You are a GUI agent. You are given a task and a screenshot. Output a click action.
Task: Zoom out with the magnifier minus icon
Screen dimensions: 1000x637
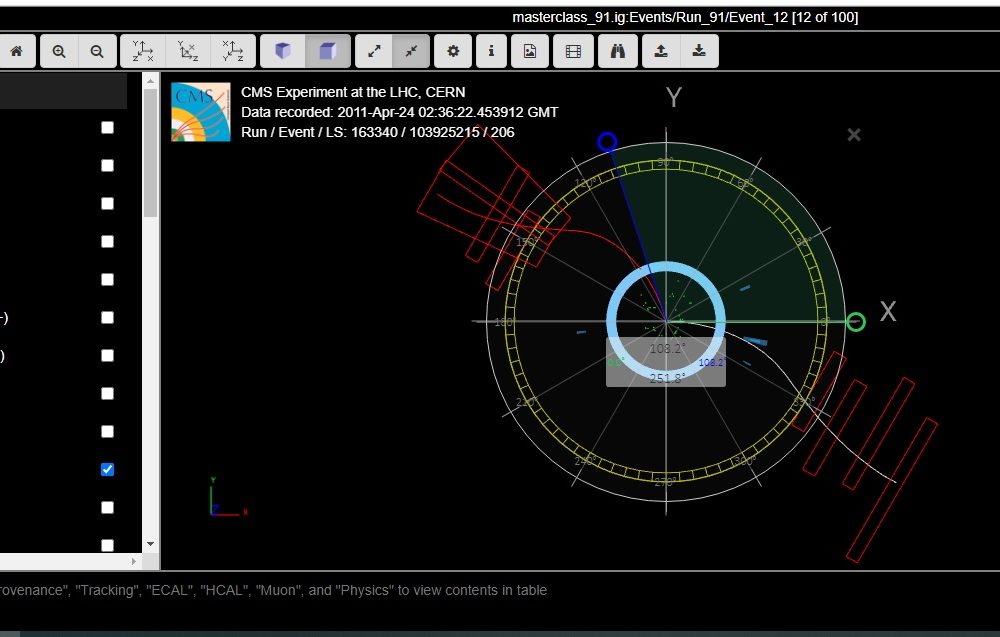tap(97, 51)
